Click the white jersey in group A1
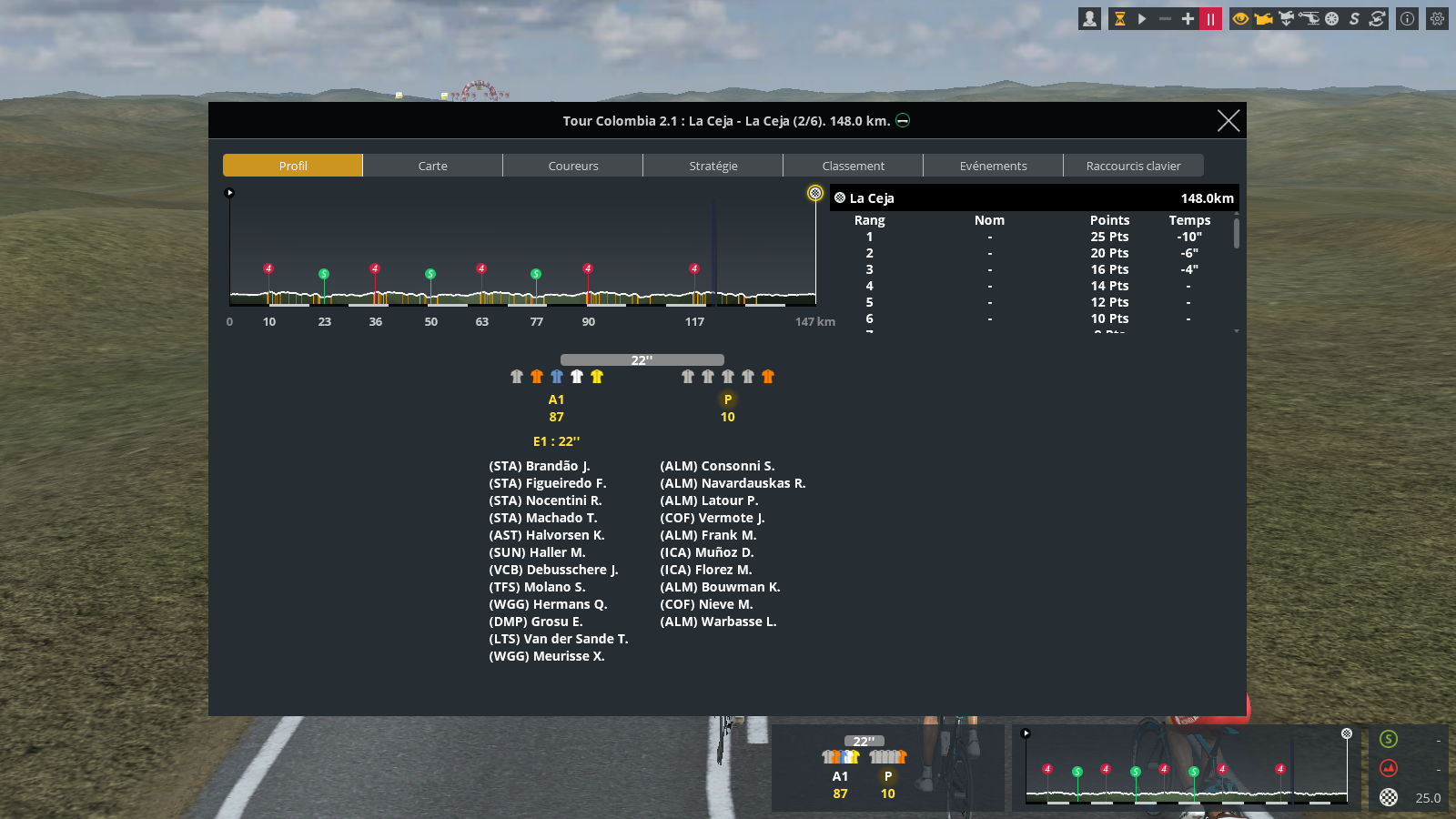This screenshot has height=819, width=1456. click(x=577, y=377)
